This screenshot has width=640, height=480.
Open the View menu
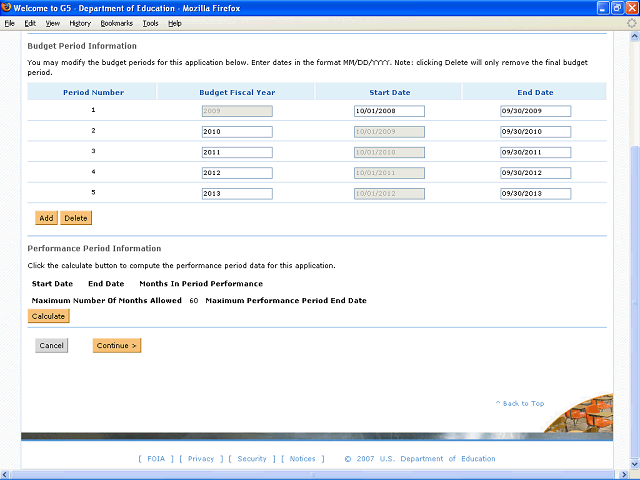pos(53,24)
